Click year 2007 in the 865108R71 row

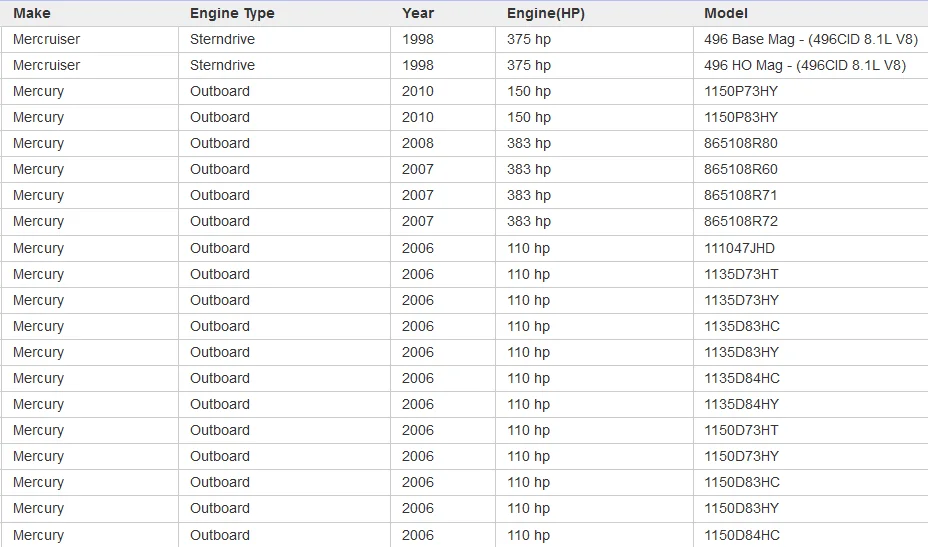coord(418,195)
